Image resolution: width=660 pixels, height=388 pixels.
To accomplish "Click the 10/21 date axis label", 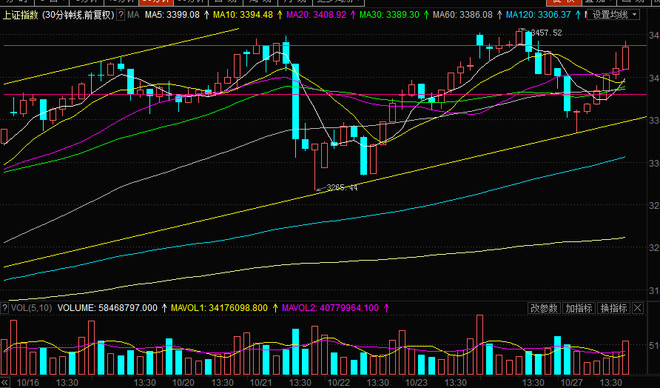I will 261,383.
